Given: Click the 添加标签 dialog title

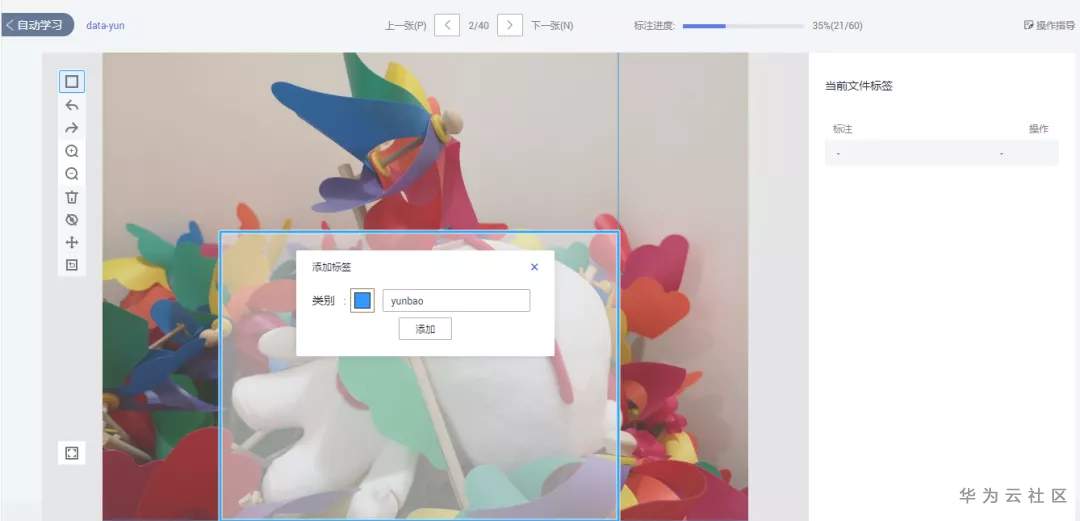Looking at the screenshot, I should (x=332, y=267).
